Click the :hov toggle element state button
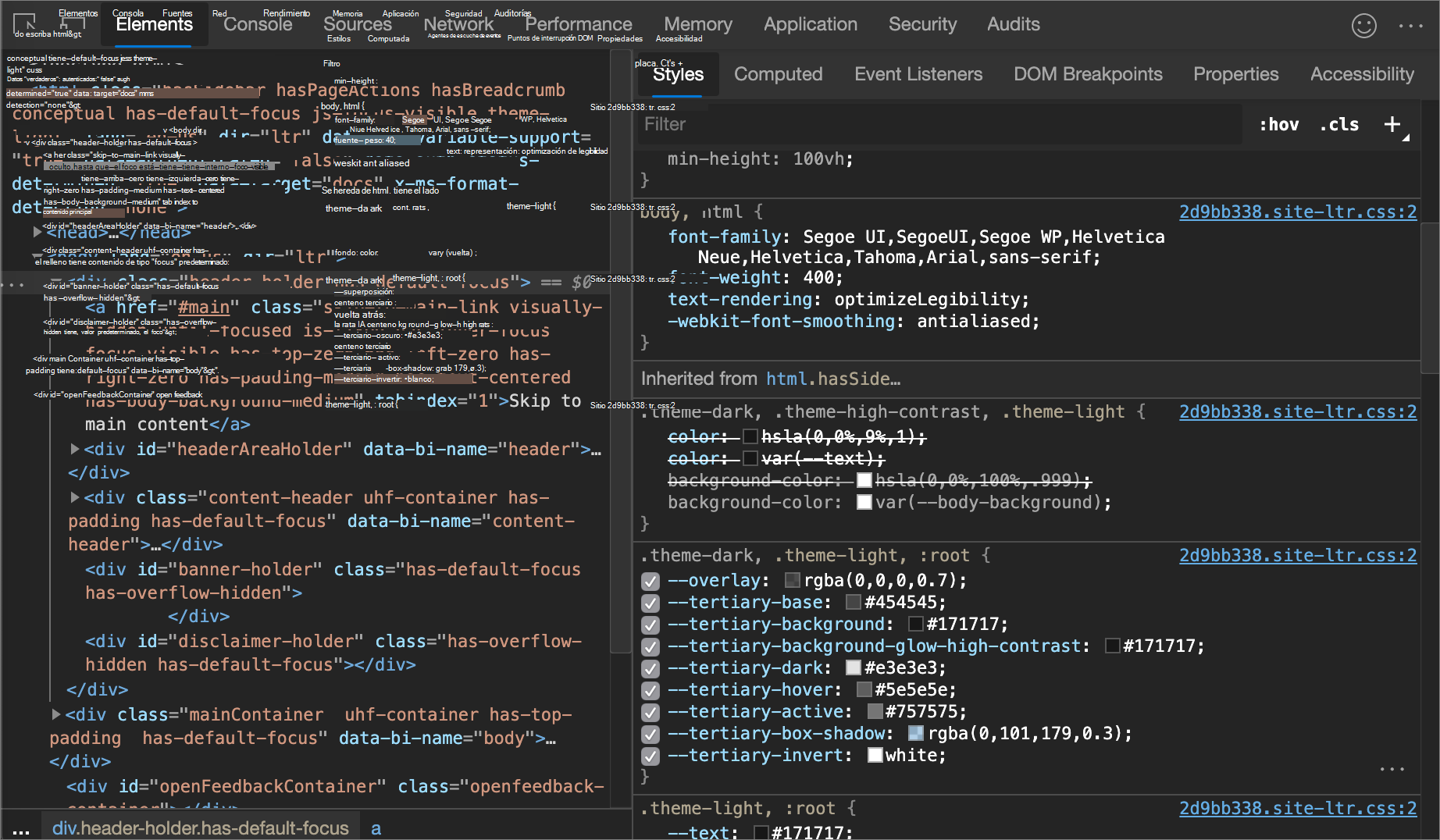 pos(1278,124)
